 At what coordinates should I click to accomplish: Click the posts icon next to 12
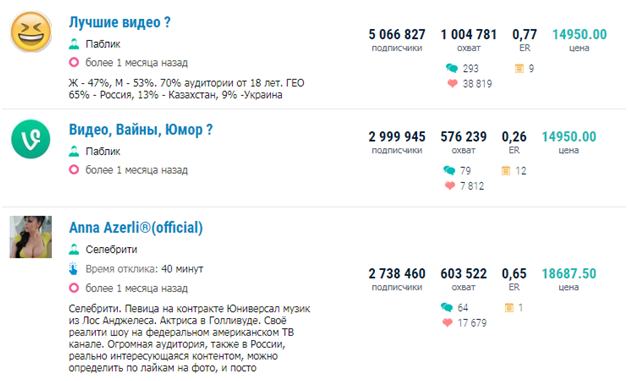pyautogui.click(x=506, y=171)
